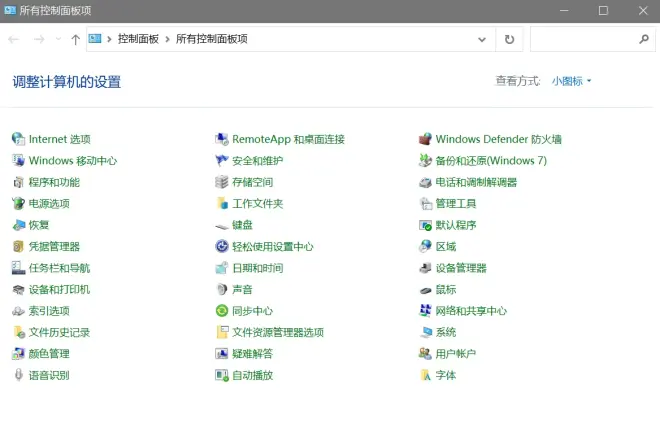Expand the chevron before 控制面板 breadcrumb
Viewport: 660px width, 432px height.
[x=109, y=39]
